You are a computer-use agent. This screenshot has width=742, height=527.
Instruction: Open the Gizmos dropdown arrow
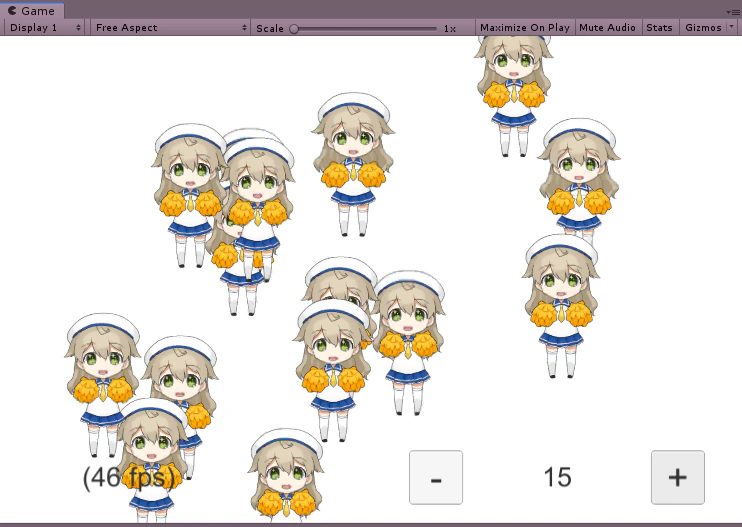tap(732, 27)
